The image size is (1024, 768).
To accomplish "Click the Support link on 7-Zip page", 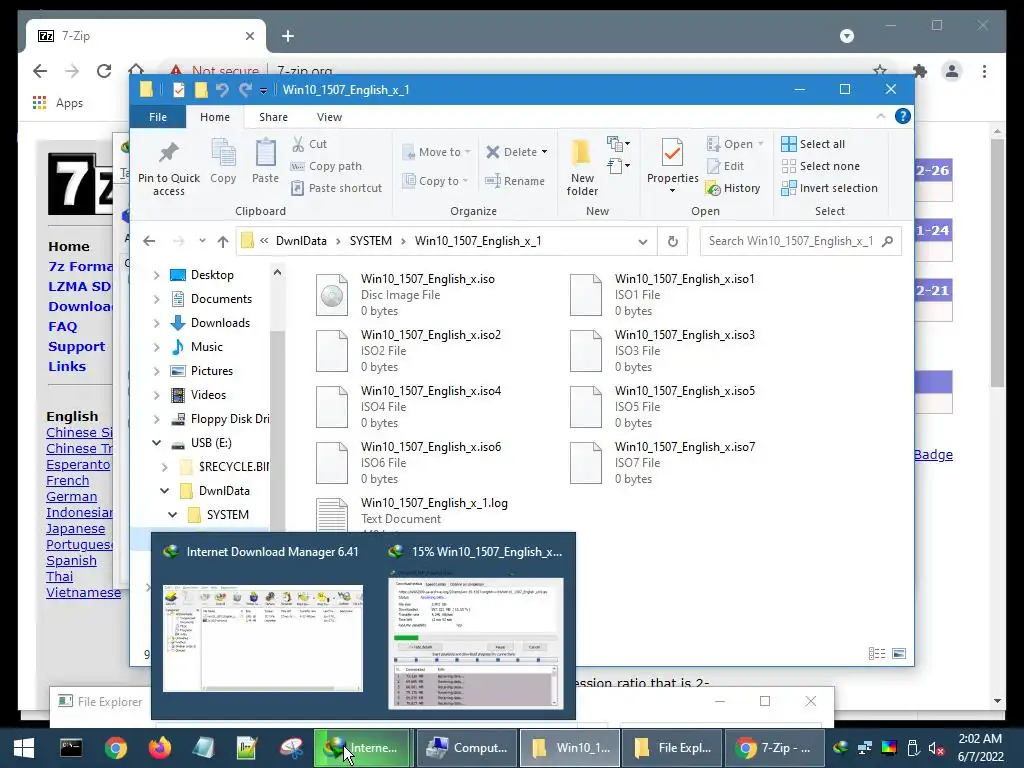I will (76, 347).
